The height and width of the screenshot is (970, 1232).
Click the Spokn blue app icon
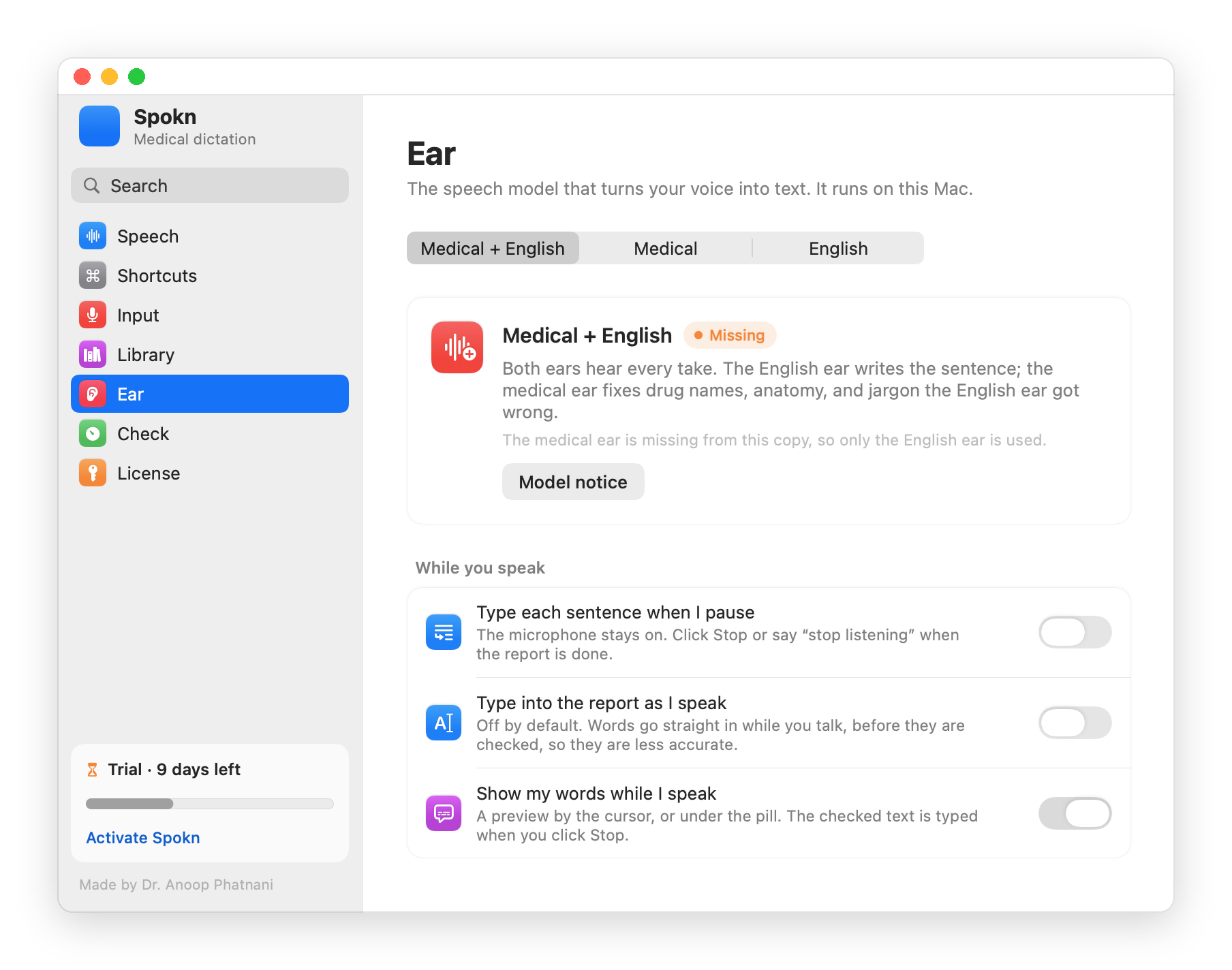pos(99,126)
